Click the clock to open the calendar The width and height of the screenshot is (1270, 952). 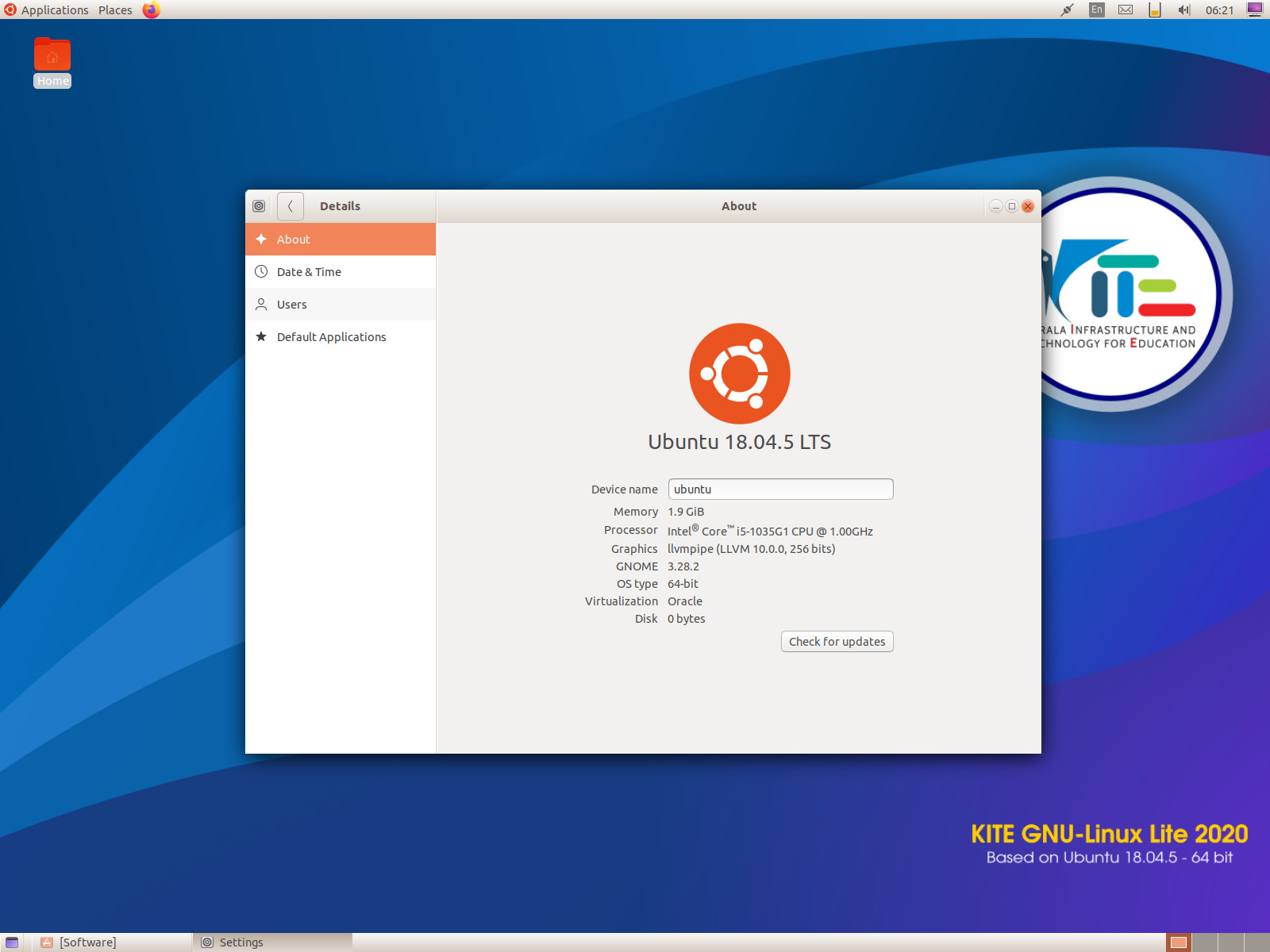[1219, 10]
